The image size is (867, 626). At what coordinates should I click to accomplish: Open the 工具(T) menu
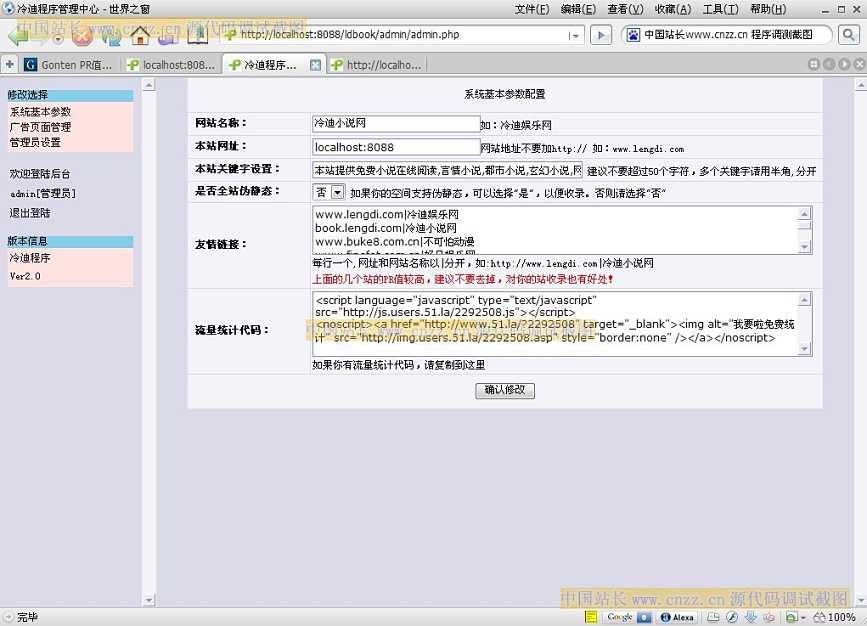tap(720, 9)
